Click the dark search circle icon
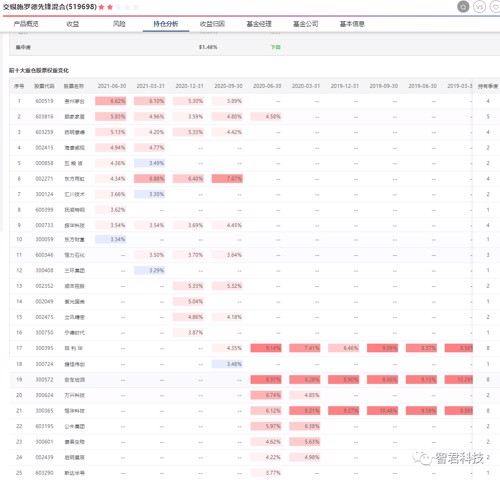The image size is (500, 480). pos(463,7)
